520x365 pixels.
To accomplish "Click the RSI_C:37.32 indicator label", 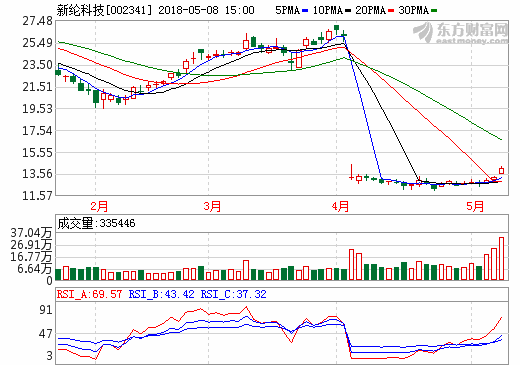I will coord(234,294).
